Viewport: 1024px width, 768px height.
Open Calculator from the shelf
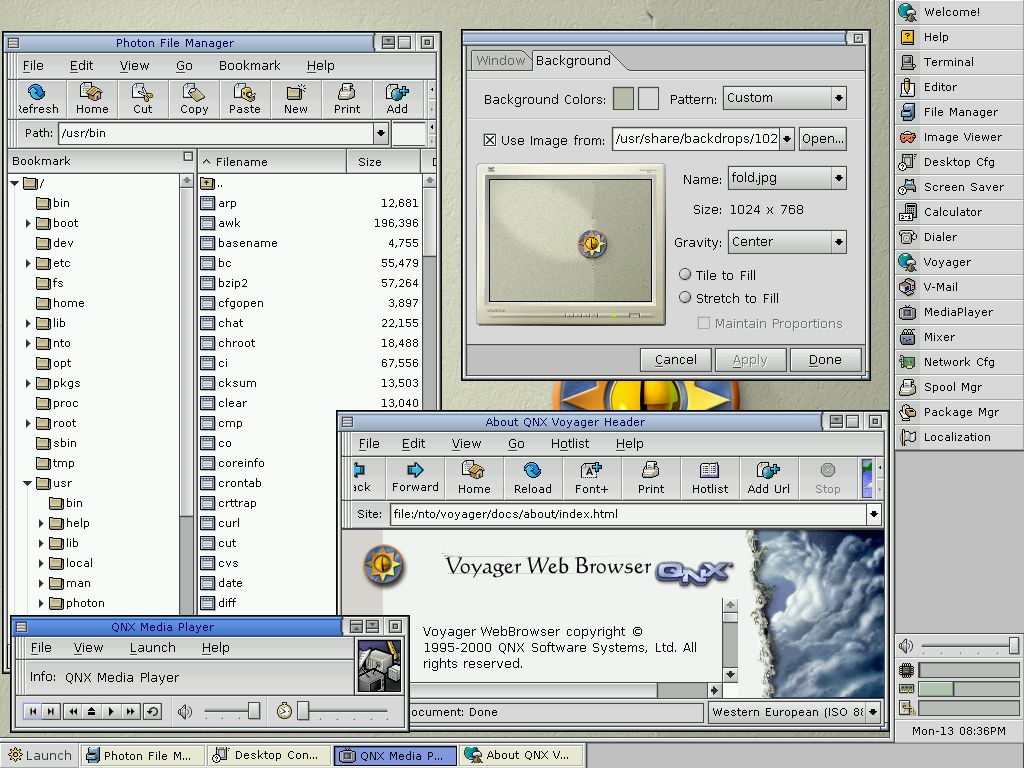point(959,212)
